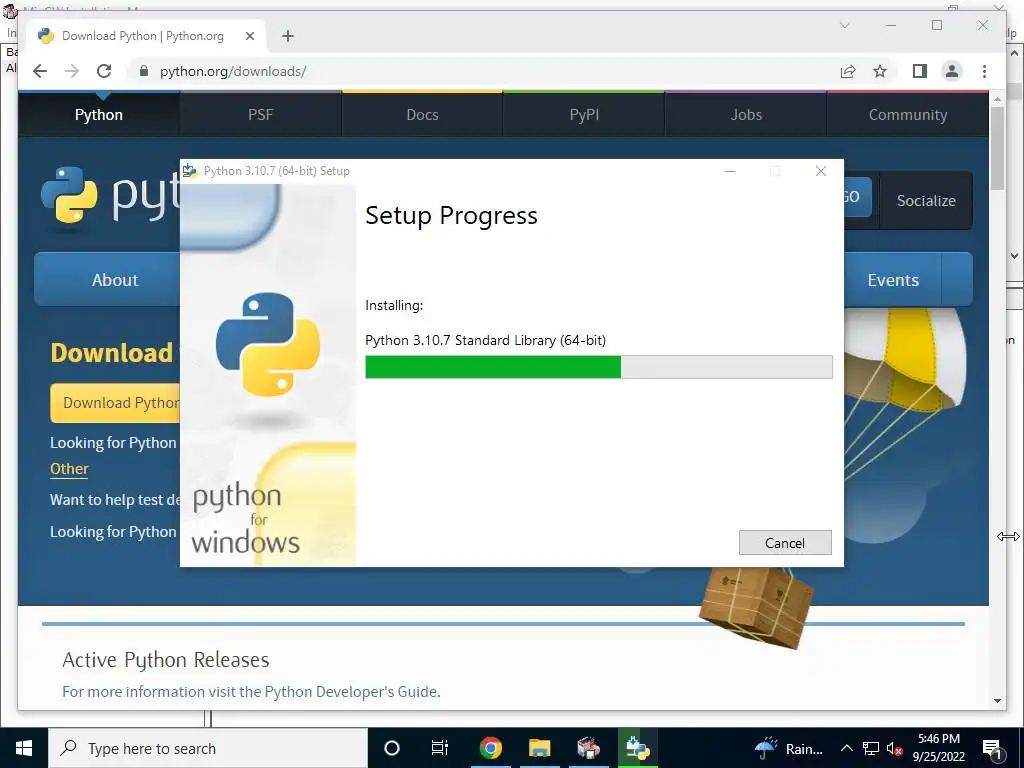Open File Explorer from the taskbar
This screenshot has height=768, width=1024.
[539, 748]
